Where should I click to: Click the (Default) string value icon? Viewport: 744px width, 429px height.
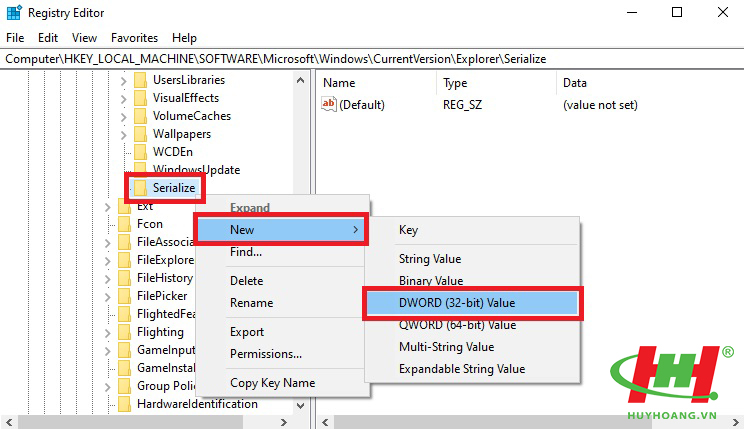[x=328, y=104]
